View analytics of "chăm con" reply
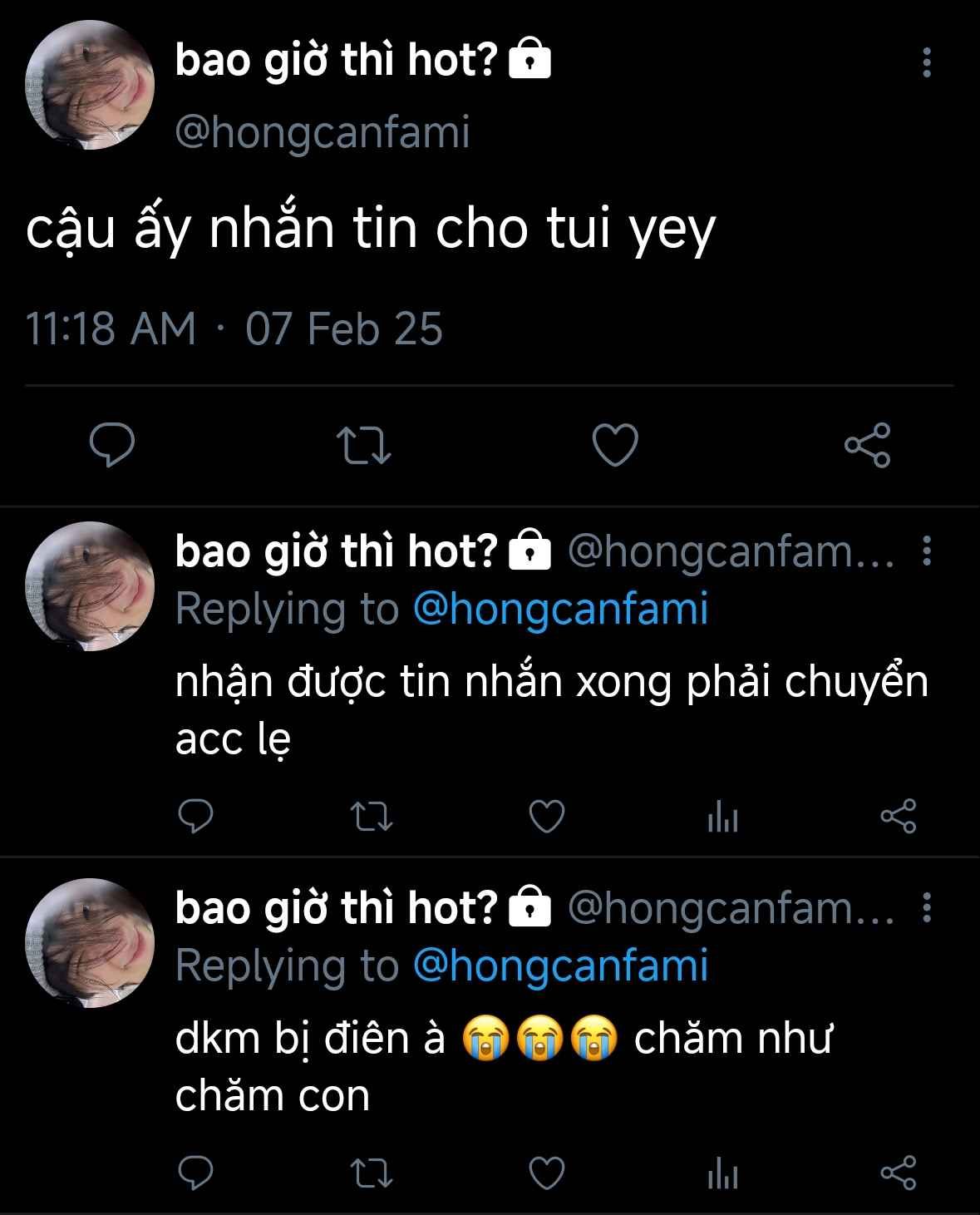980x1215 pixels. pyautogui.click(x=722, y=1175)
